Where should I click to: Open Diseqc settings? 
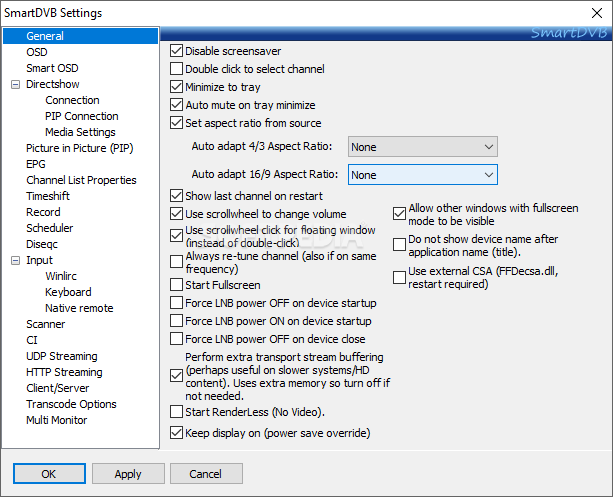[42, 244]
